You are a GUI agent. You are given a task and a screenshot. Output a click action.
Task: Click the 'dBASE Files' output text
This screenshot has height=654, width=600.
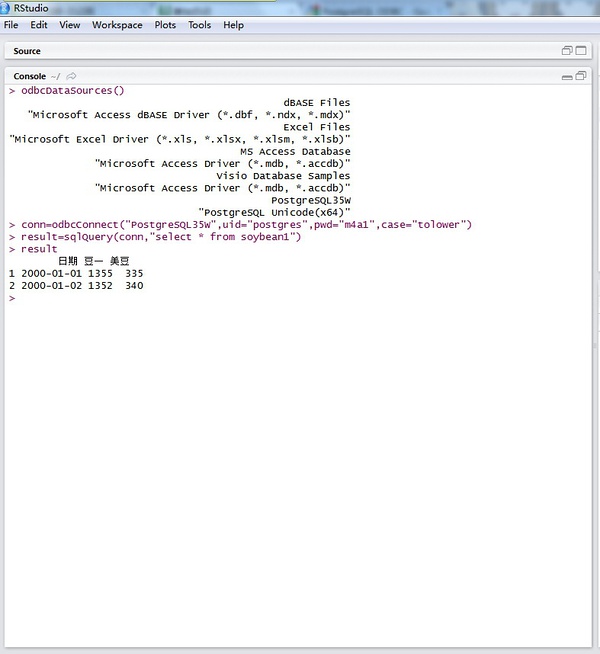point(316,103)
